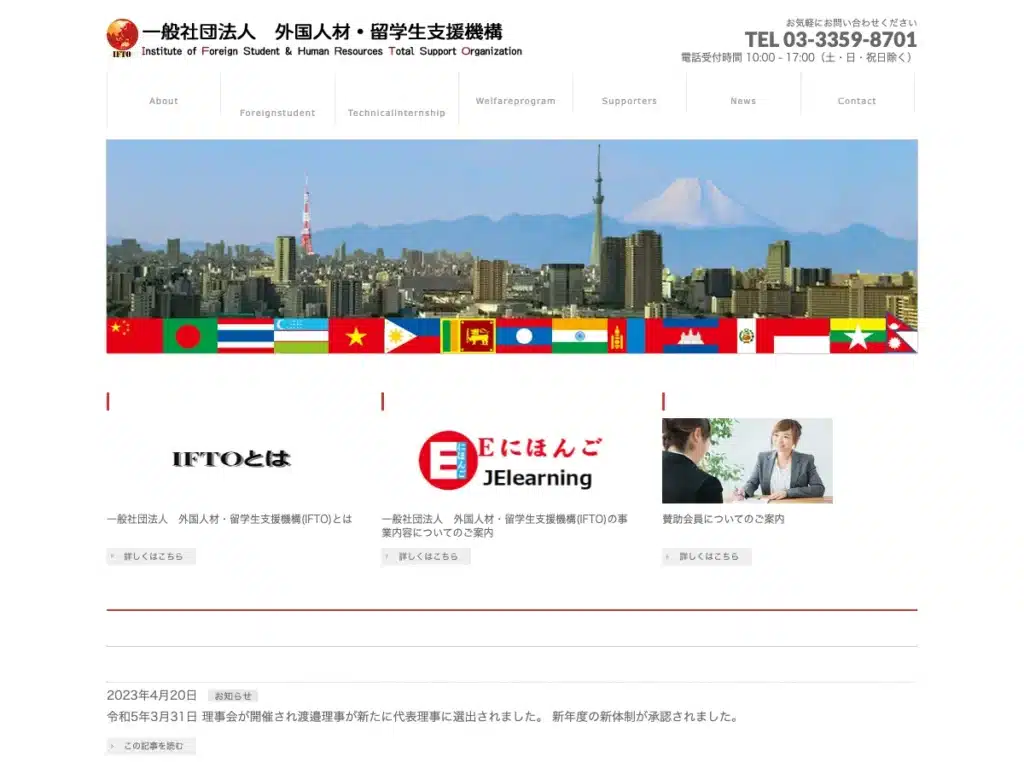The image size is (1024, 768).
Task: Click the Uzbekistan flag in banner
Action: click(301, 336)
